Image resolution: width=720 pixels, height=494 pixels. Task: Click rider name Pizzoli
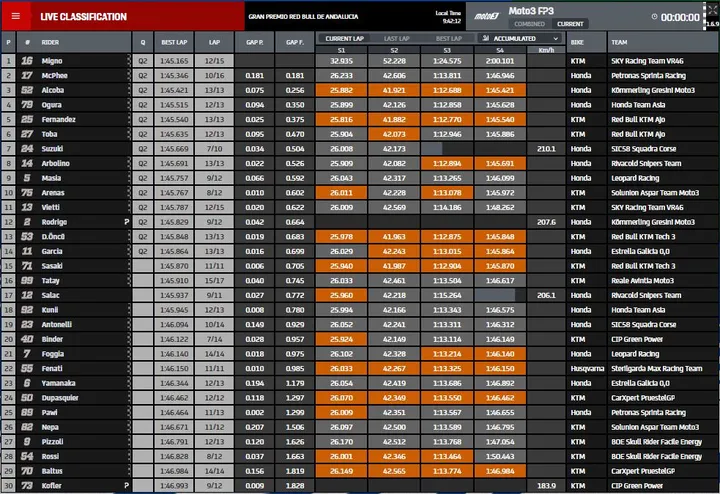point(52,442)
